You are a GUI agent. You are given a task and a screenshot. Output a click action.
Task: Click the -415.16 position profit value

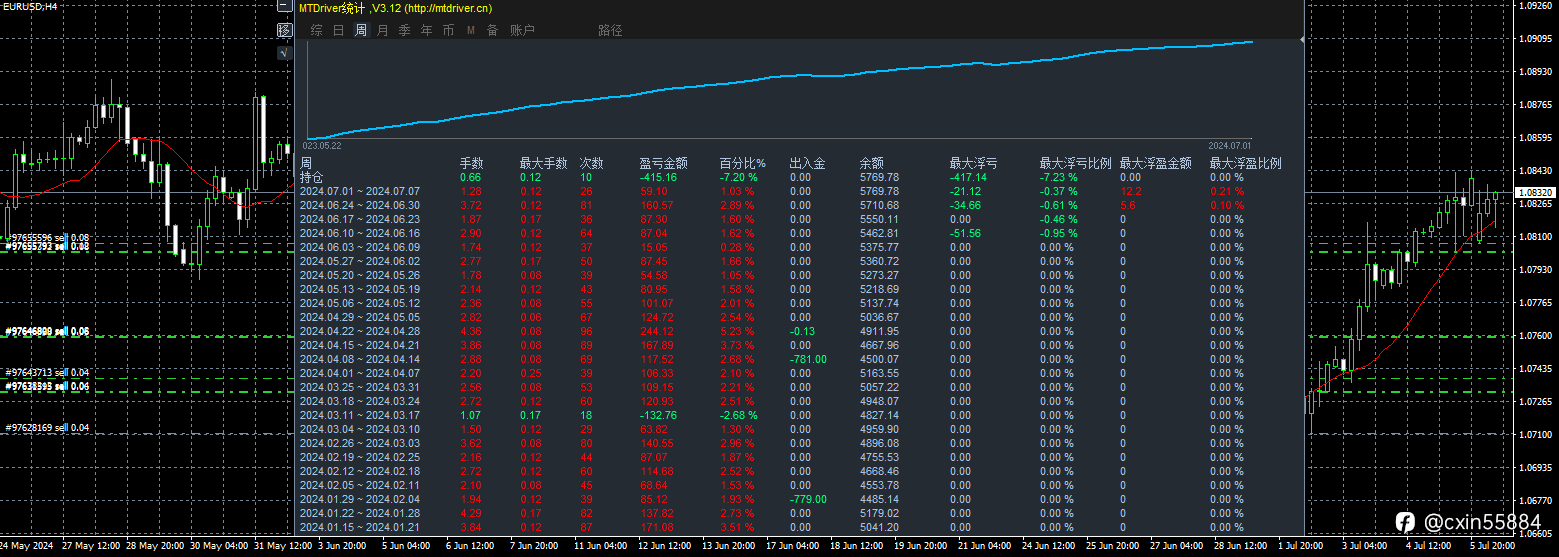(658, 177)
